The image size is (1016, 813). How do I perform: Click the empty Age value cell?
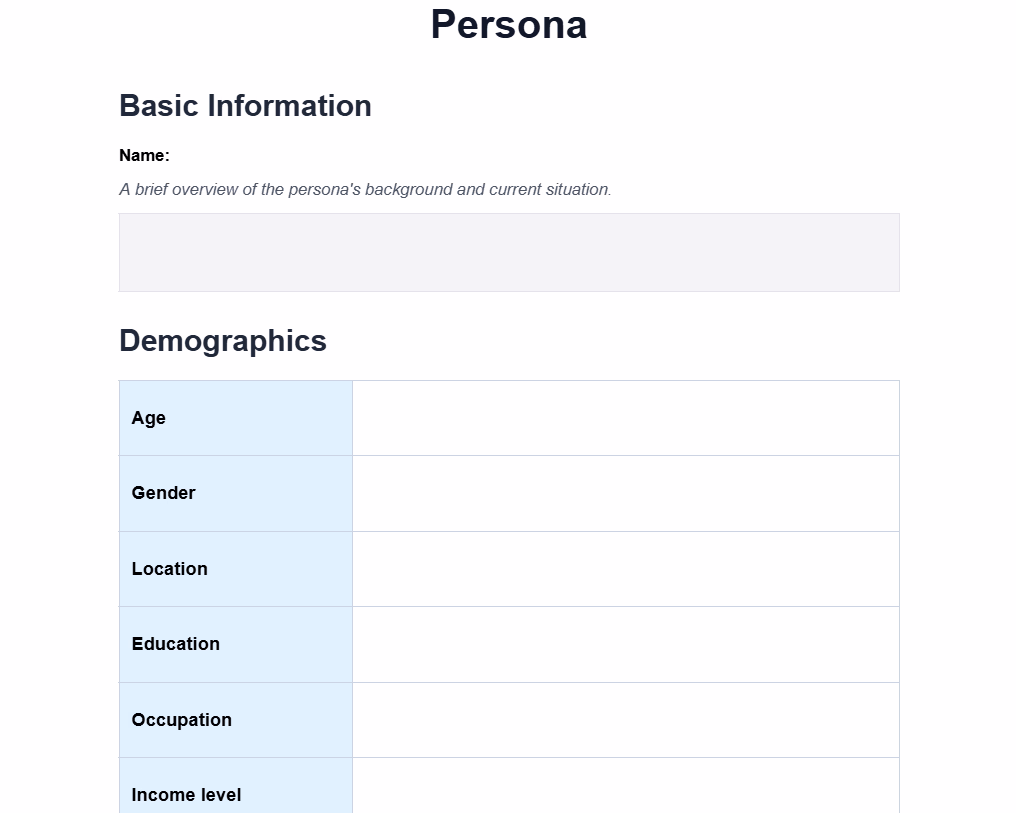point(626,418)
